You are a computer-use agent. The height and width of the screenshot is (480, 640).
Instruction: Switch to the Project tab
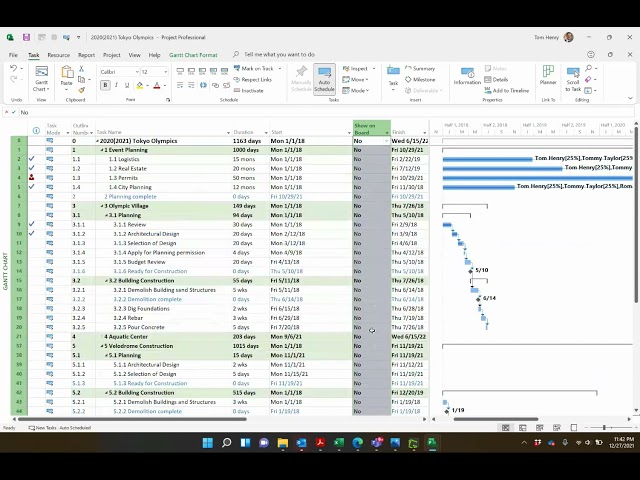point(111,55)
